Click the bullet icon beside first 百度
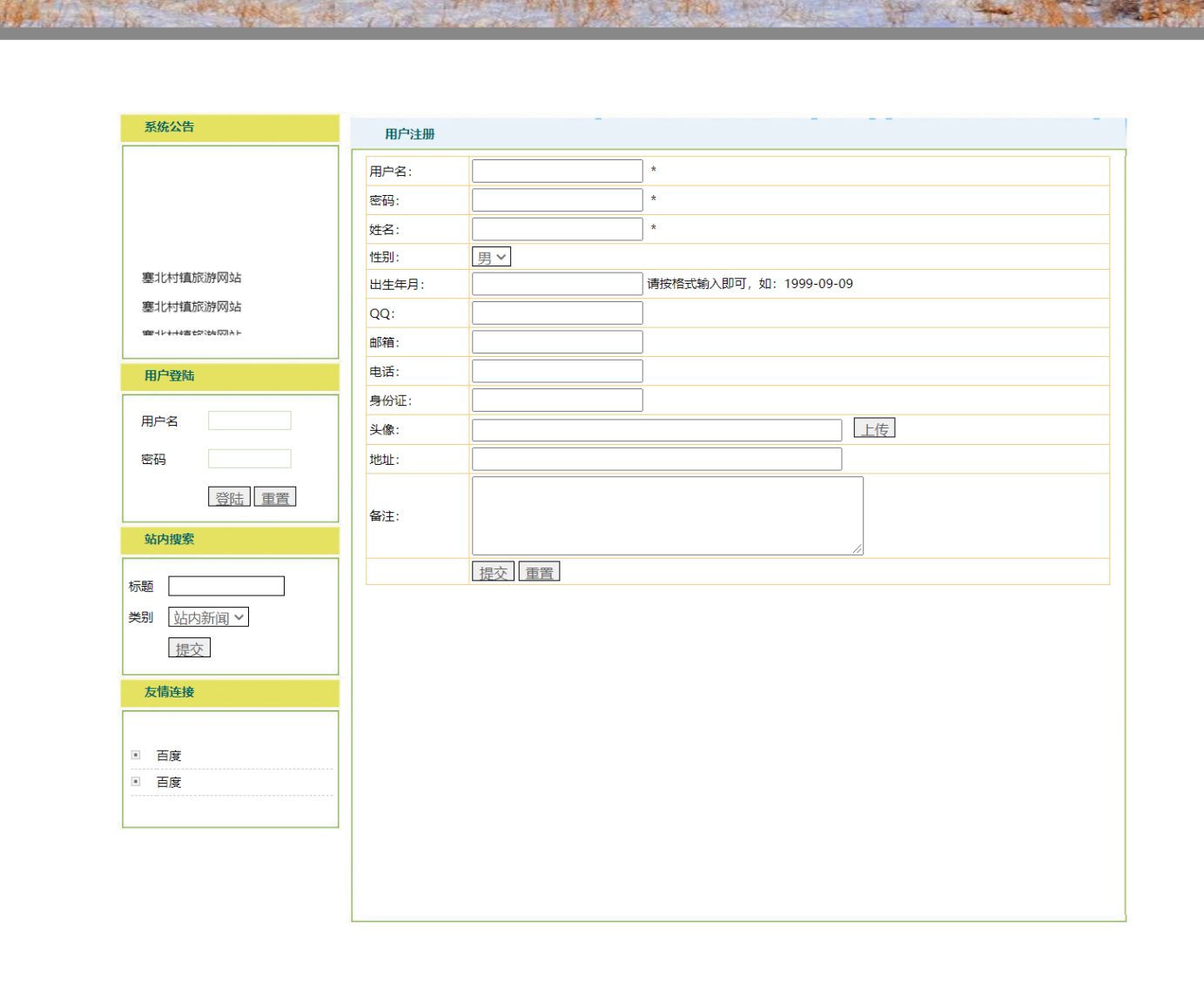The height and width of the screenshot is (996, 1204). (x=136, y=755)
